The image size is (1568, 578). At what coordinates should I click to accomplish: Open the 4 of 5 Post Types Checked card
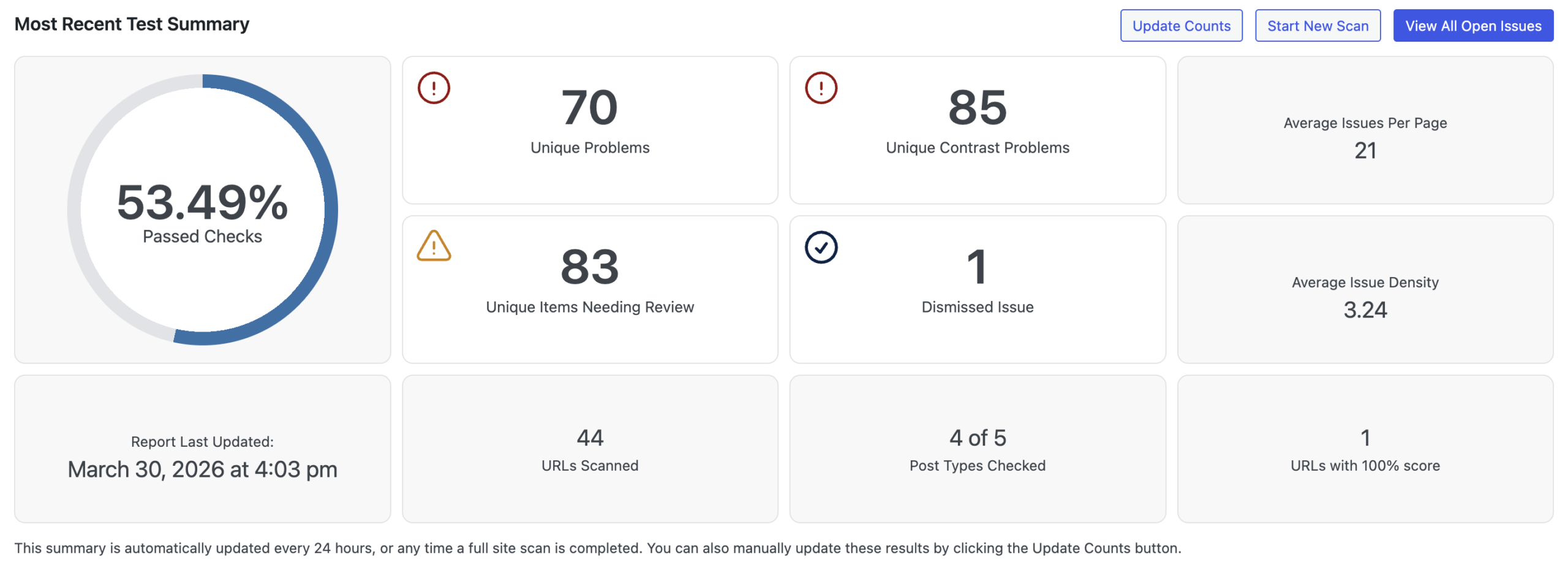(977, 449)
